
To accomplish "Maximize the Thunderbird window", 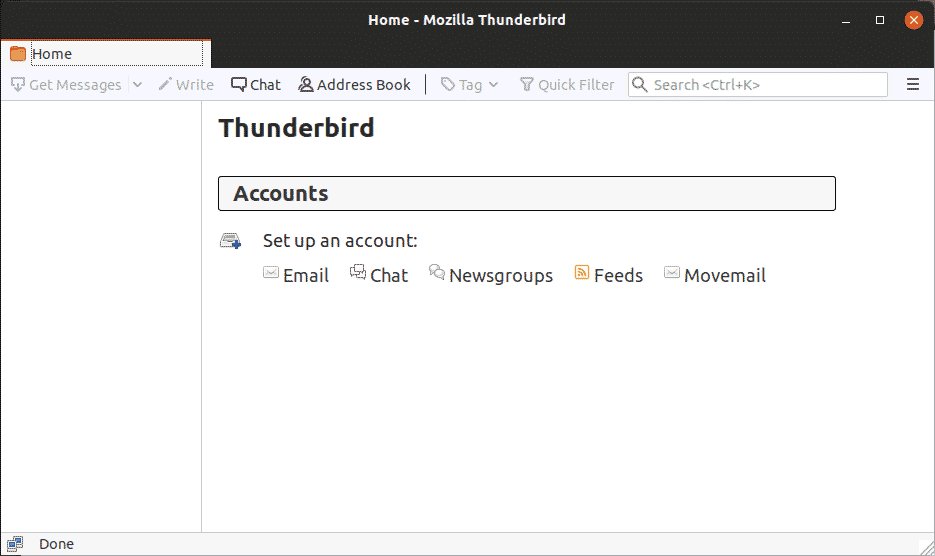I will (880, 20).
